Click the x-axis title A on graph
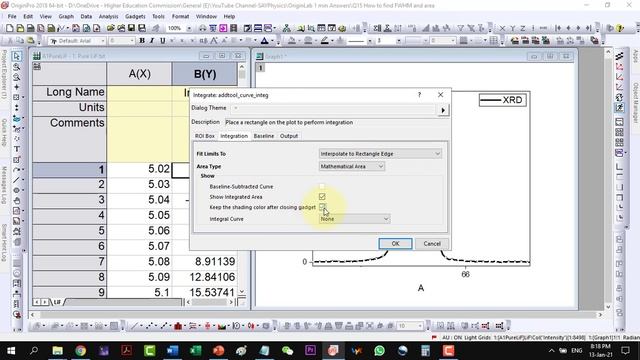The image size is (640, 360). [x=421, y=288]
